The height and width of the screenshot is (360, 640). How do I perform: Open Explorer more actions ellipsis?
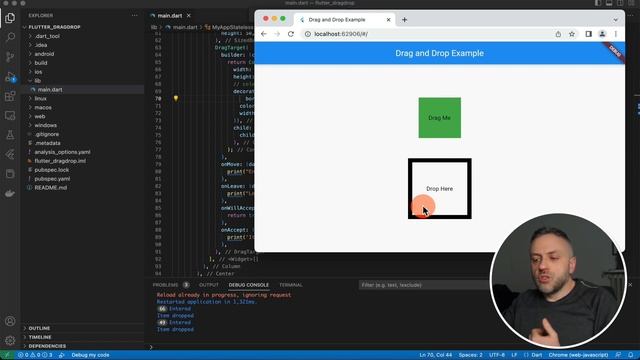pos(135,16)
